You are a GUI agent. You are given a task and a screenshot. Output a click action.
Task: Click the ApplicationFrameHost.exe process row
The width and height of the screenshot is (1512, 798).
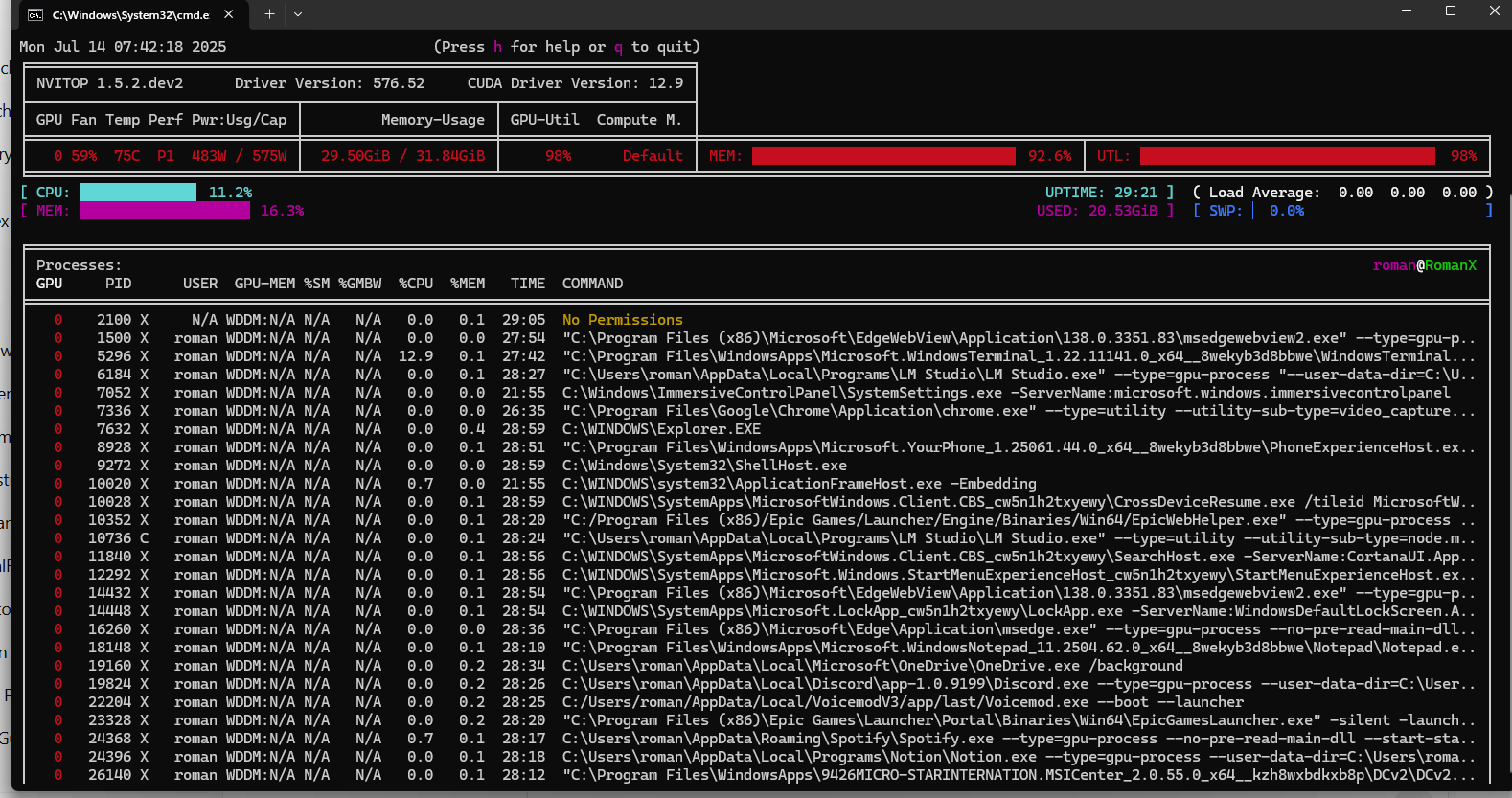click(757, 484)
